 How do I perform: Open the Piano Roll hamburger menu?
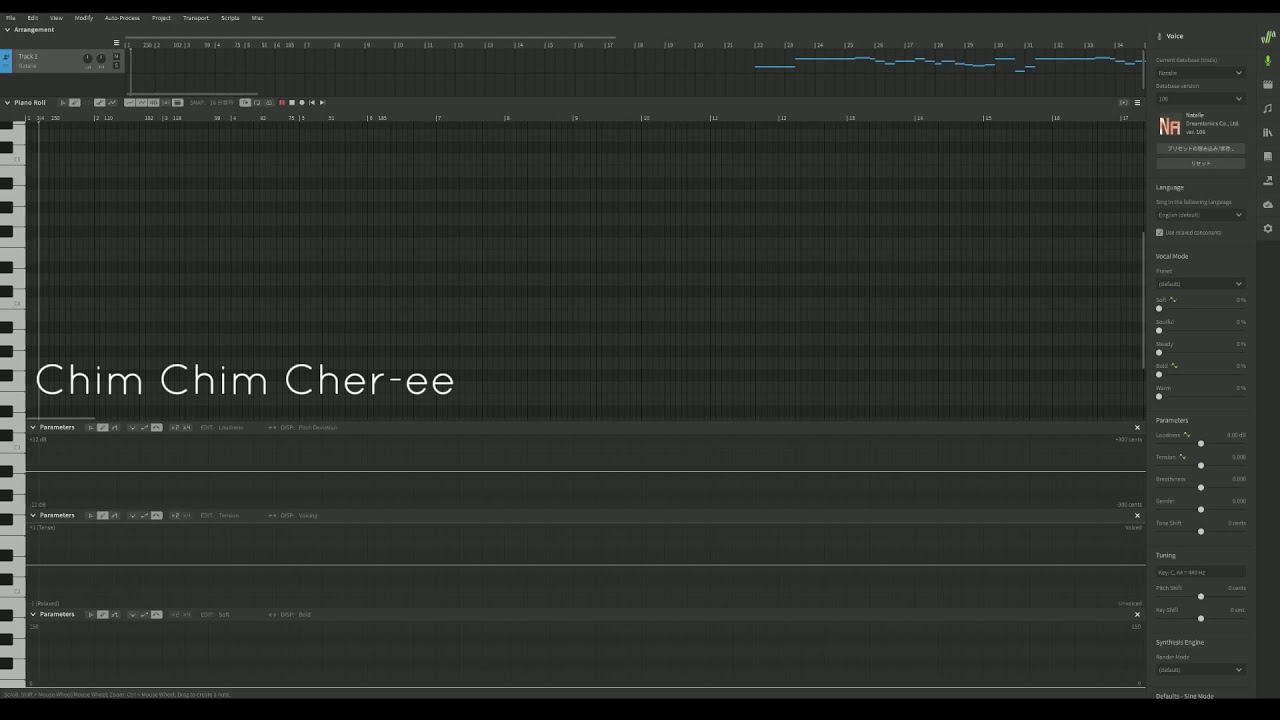1137,102
